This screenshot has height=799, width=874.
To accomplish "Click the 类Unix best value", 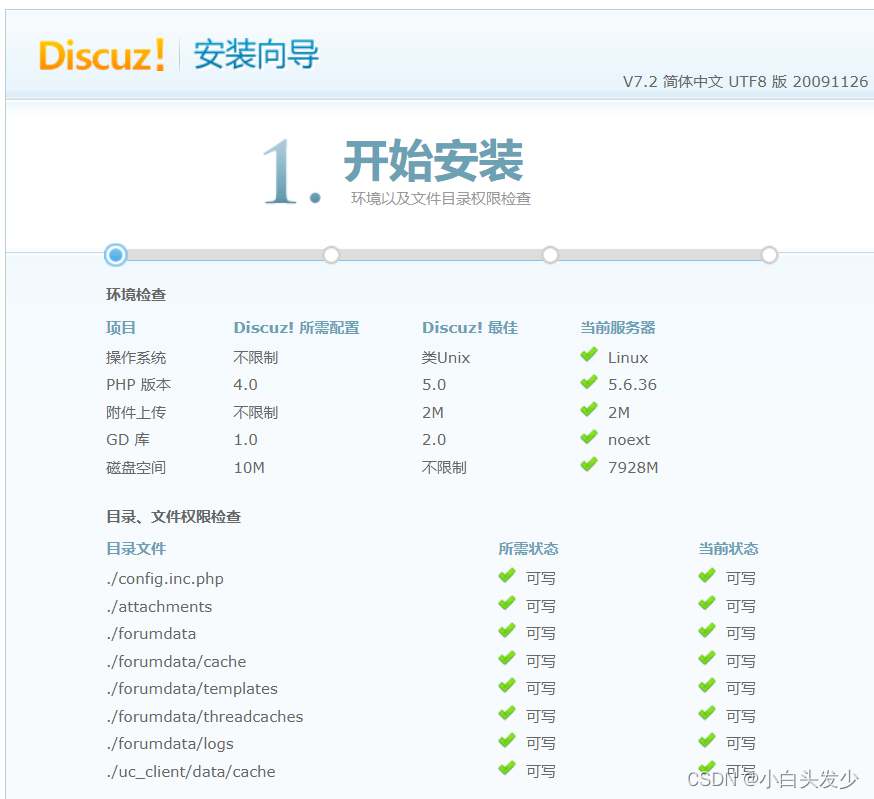I will tap(446, 357).
